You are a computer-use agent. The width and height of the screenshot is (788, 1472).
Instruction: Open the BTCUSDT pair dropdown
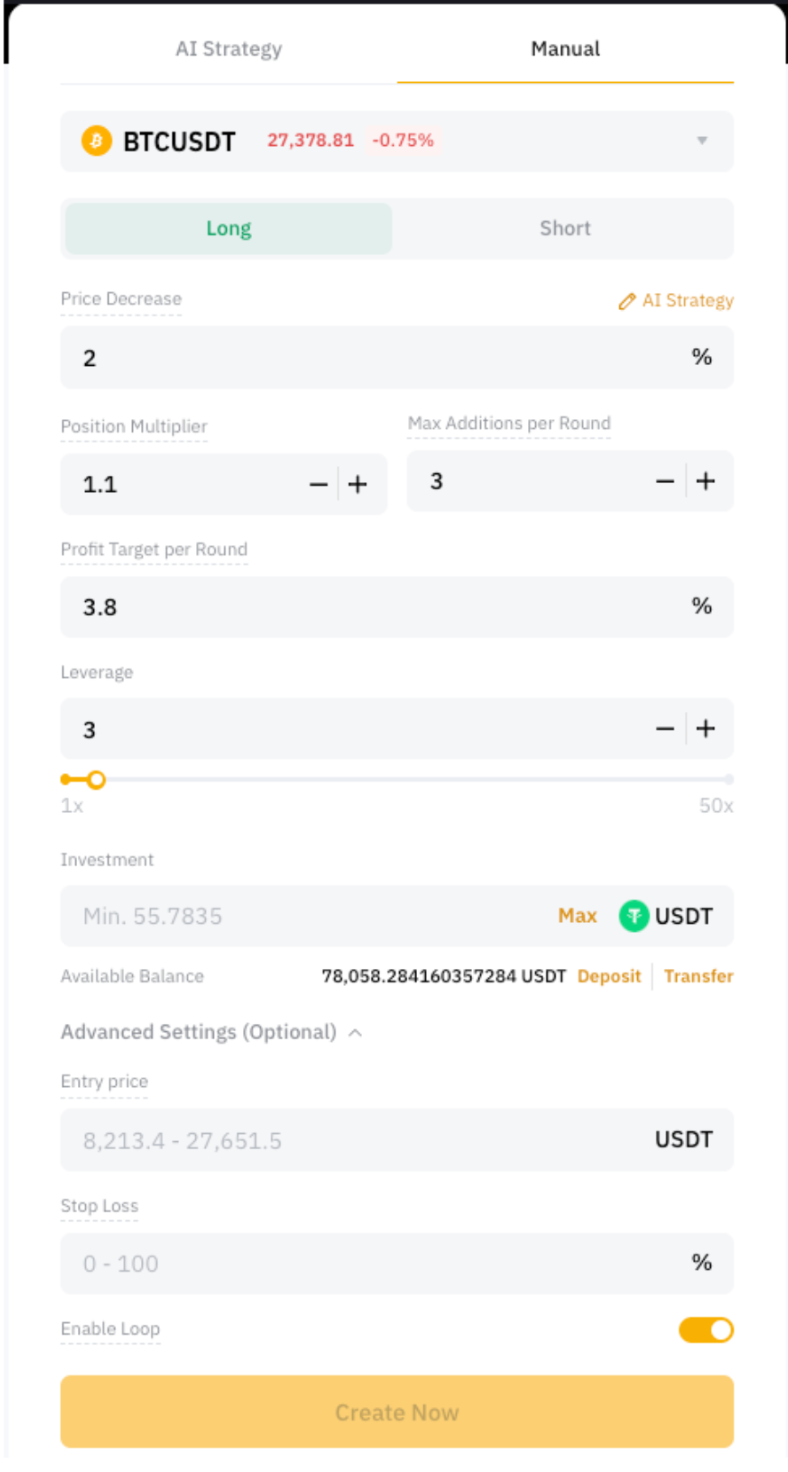pyautogui.click(x=702, y=141)
